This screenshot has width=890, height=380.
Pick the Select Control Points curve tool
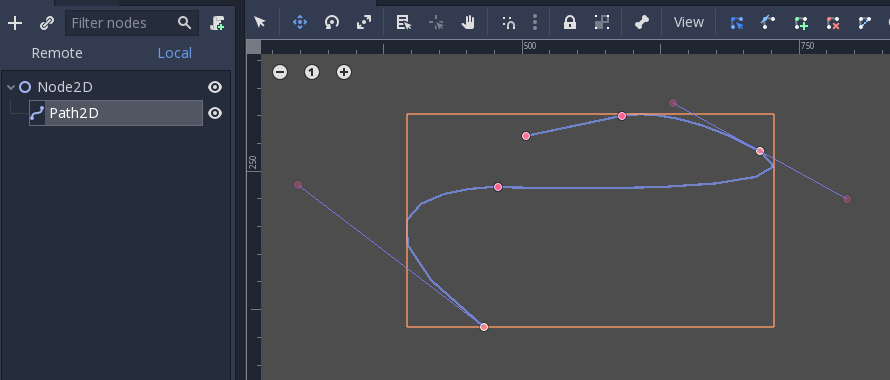pos(769,23)
